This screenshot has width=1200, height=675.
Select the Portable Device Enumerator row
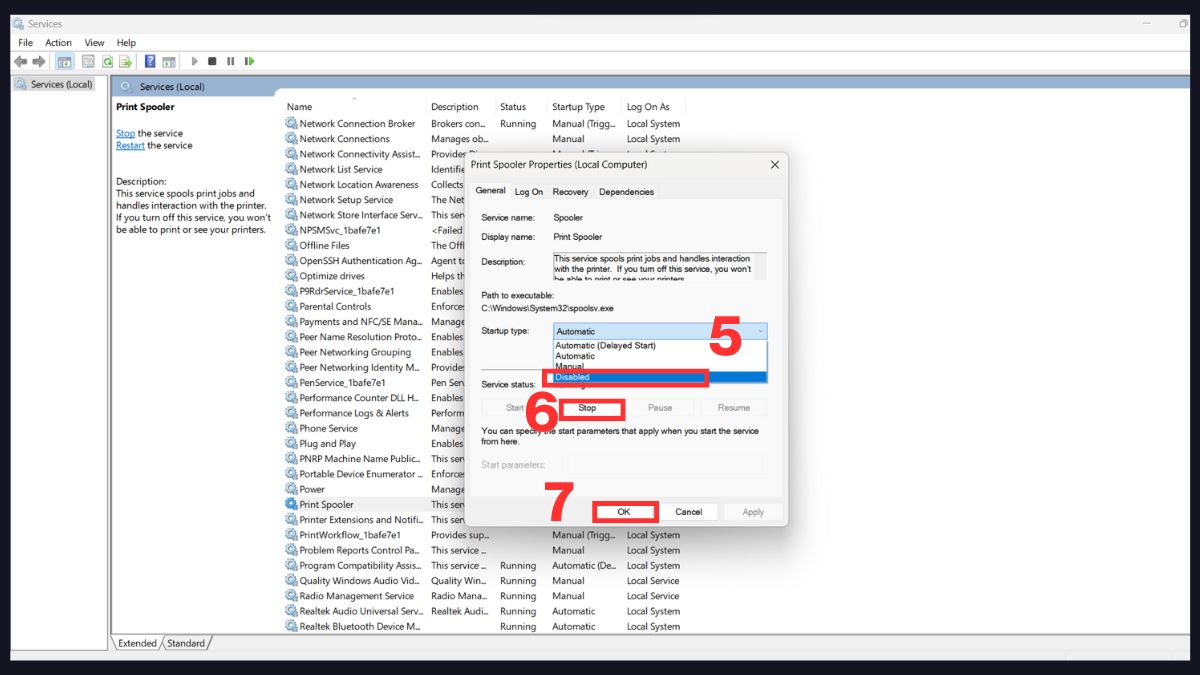(375, 474)
